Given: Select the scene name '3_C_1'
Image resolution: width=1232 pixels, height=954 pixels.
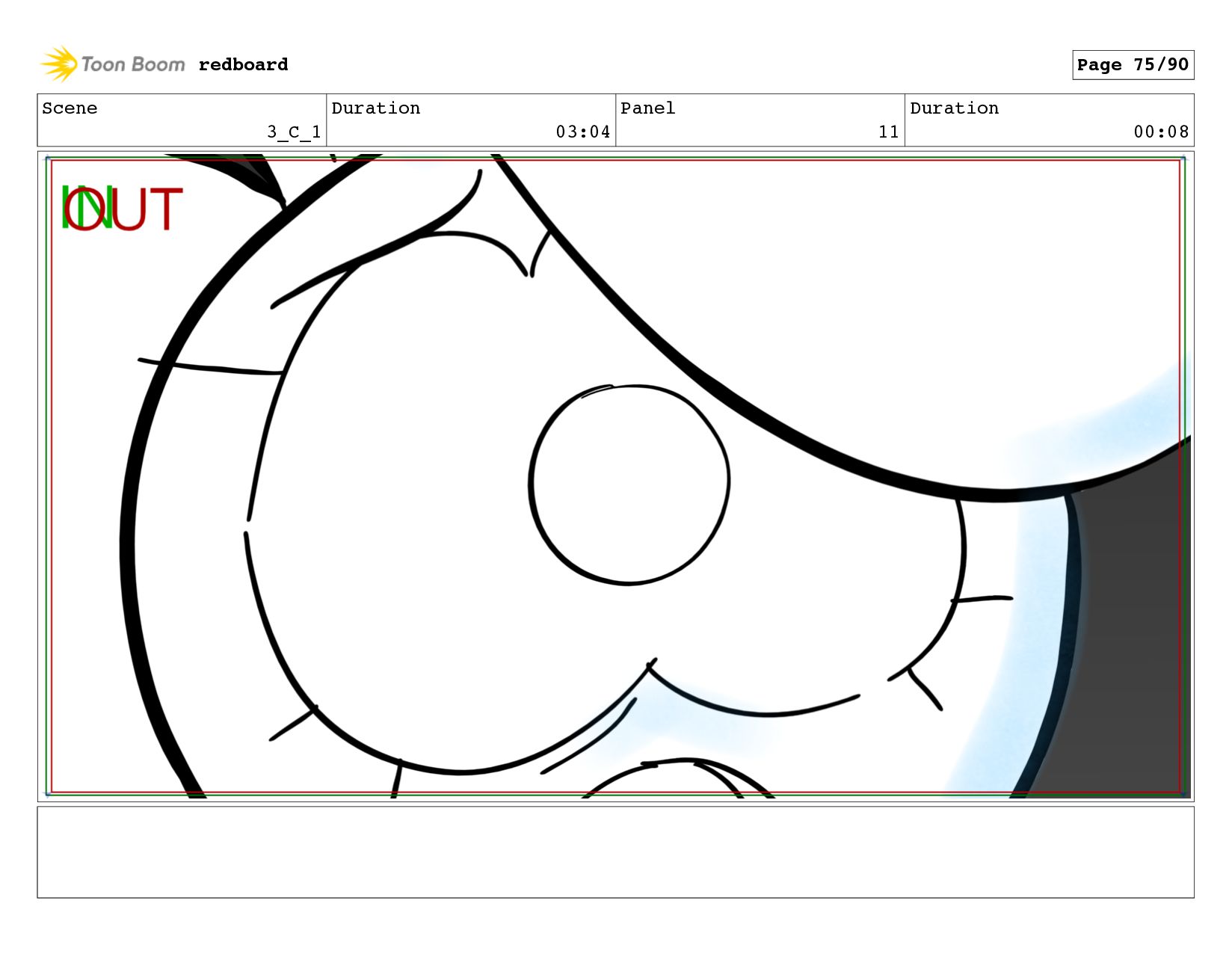Looking at the screenshot, I should pos(294,132).
